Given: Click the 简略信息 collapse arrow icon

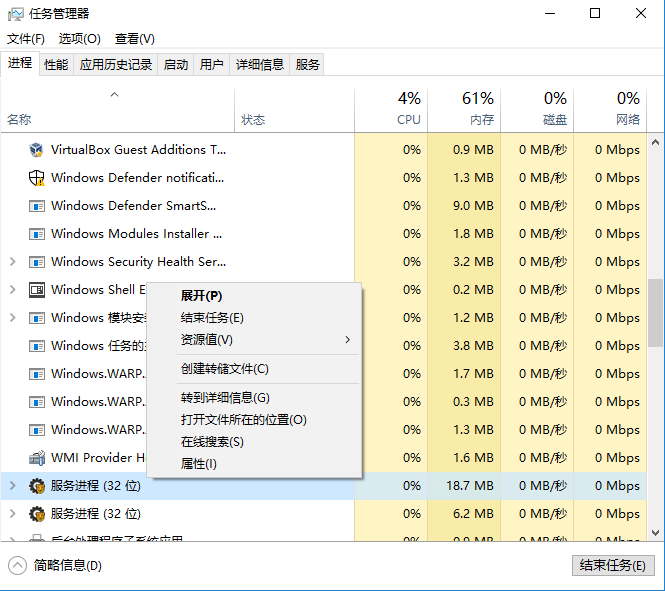Looking at the screenshot, I should click(17, 566).
